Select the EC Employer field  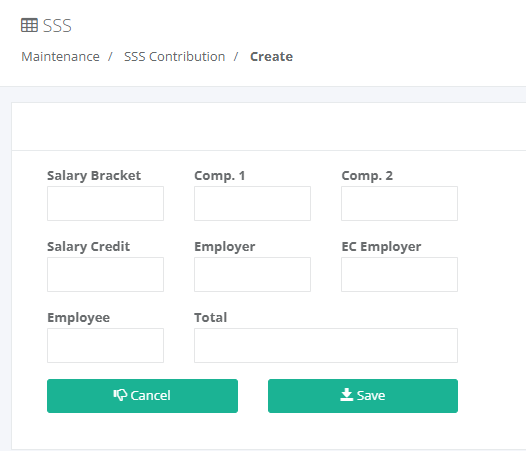pyautogui.click(x=399, y=274)
